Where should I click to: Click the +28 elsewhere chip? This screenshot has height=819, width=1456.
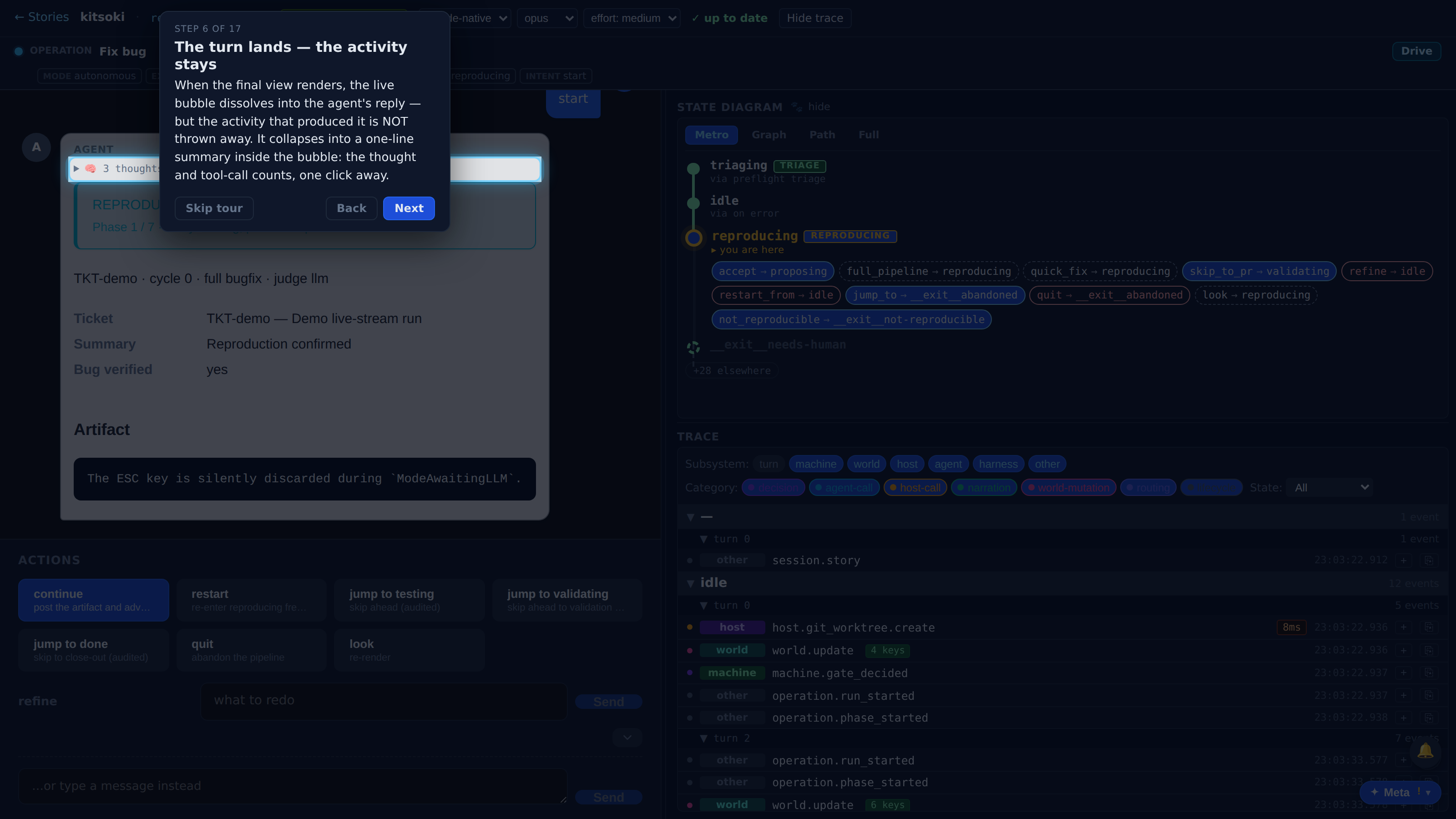732,371
